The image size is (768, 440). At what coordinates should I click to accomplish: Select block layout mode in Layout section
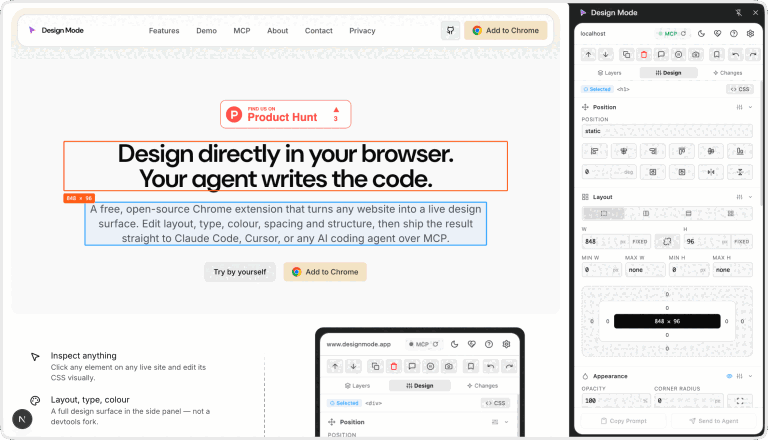[603, 213]
